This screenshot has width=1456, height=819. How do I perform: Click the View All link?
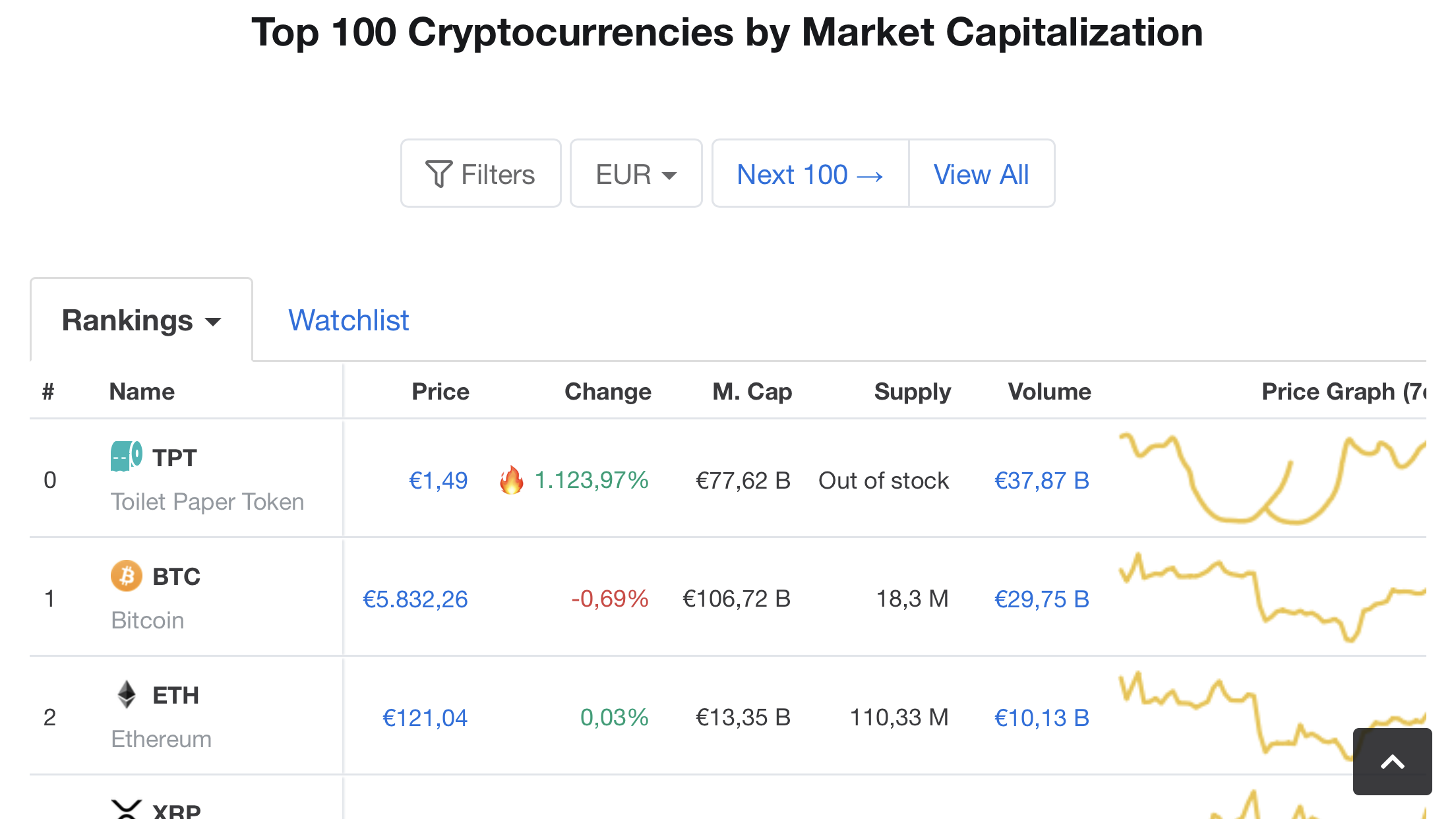[981, 174]
